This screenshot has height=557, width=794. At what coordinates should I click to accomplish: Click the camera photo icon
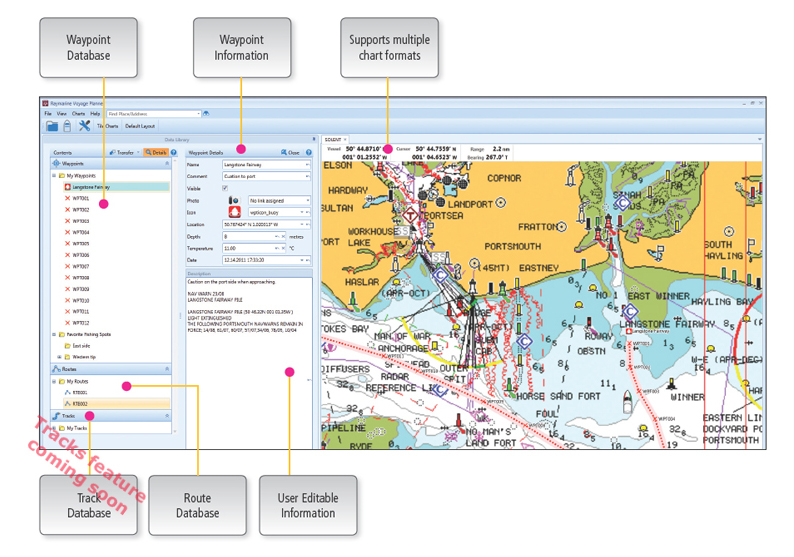233,201
